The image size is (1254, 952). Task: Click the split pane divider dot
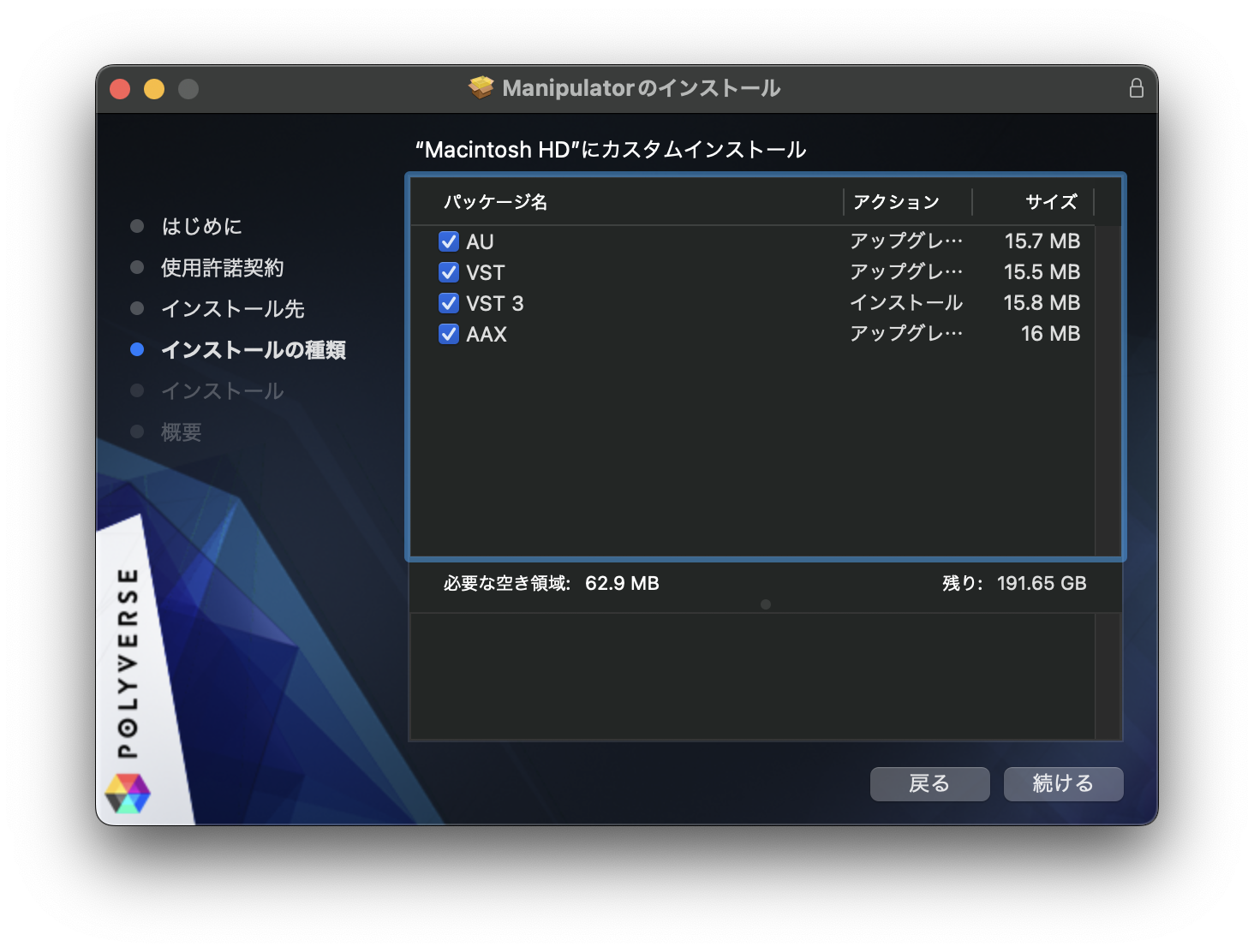766,604
